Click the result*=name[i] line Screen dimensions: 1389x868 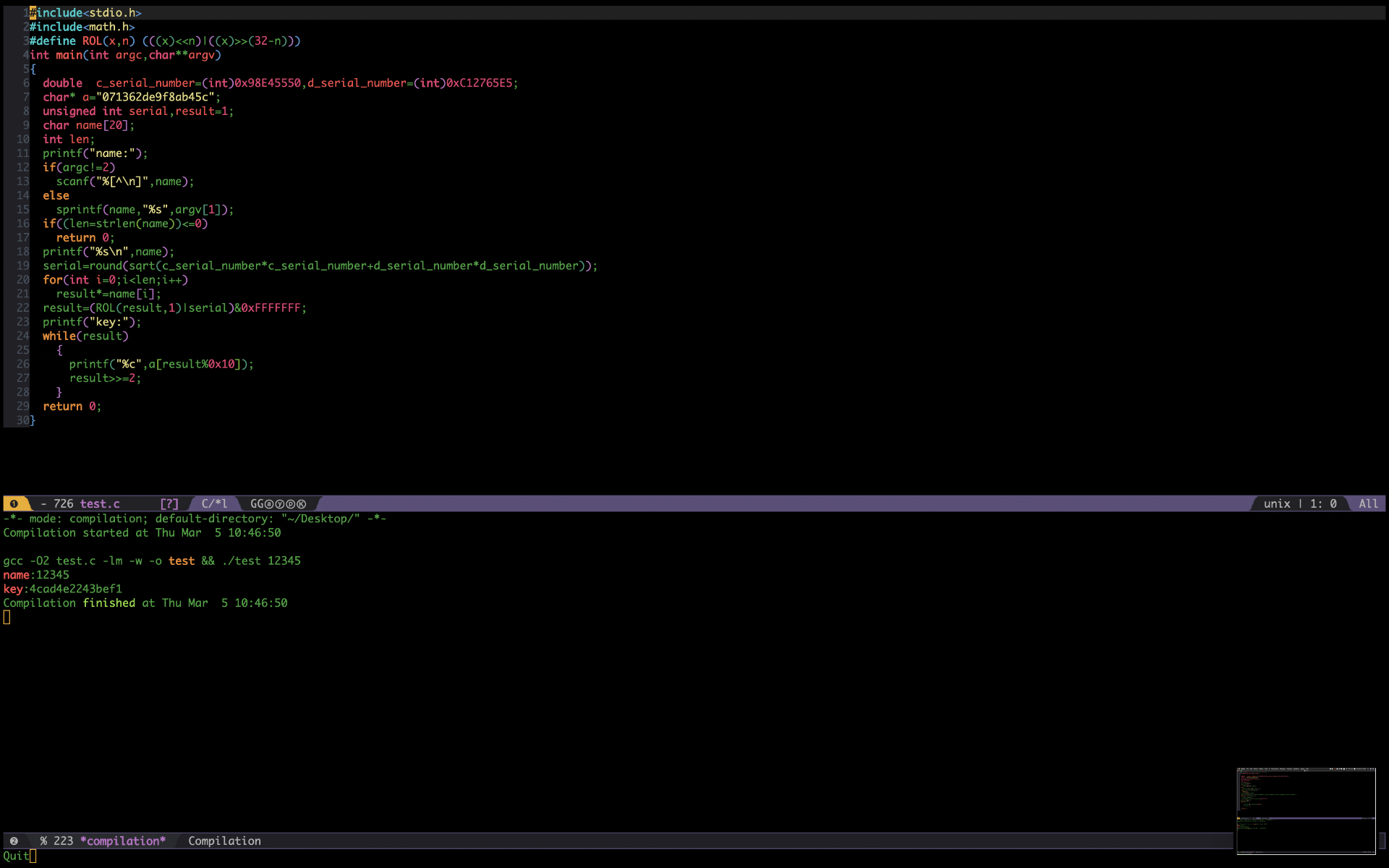point(109,294)
